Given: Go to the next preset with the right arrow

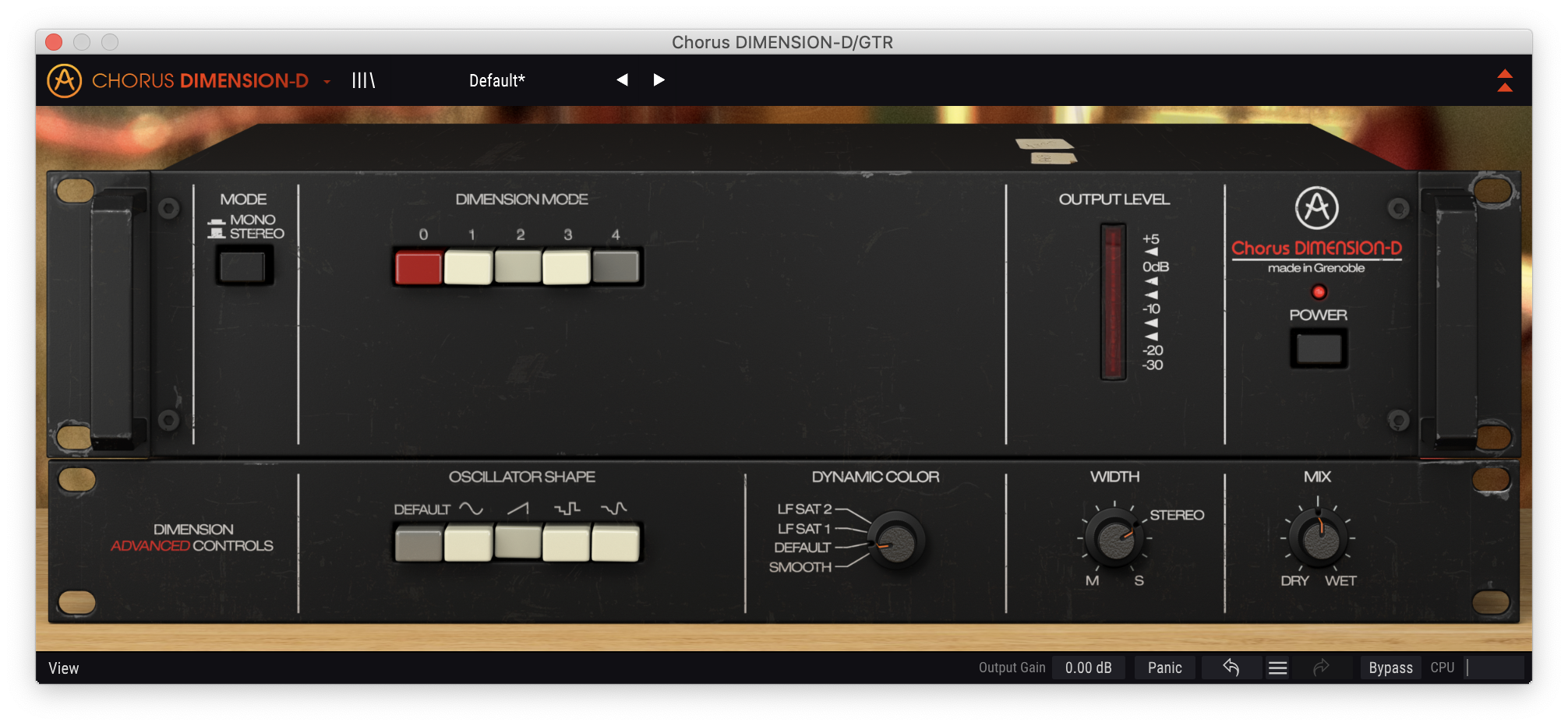Looking at the screenshot, I should [x=659, y=79].
